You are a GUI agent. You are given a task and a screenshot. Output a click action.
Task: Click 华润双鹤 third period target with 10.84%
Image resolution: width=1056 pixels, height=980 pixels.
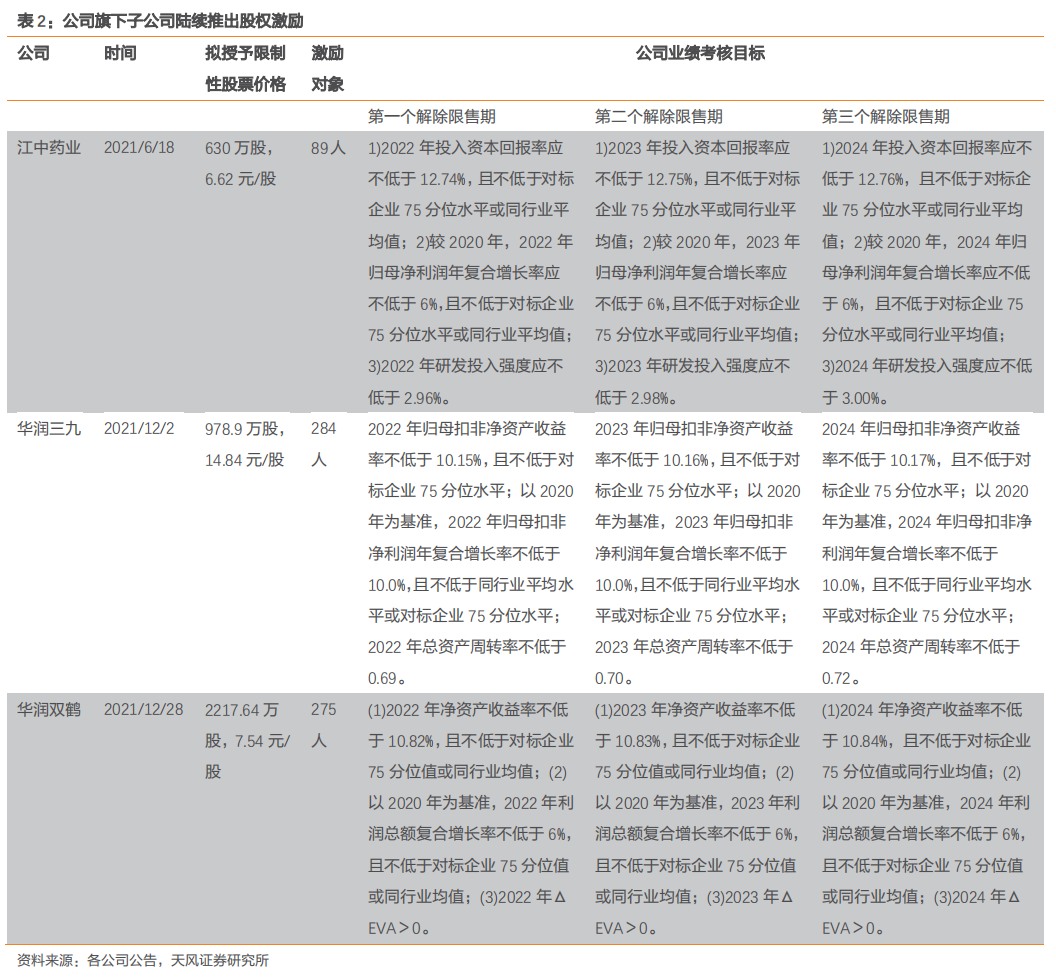coord(927,819)
